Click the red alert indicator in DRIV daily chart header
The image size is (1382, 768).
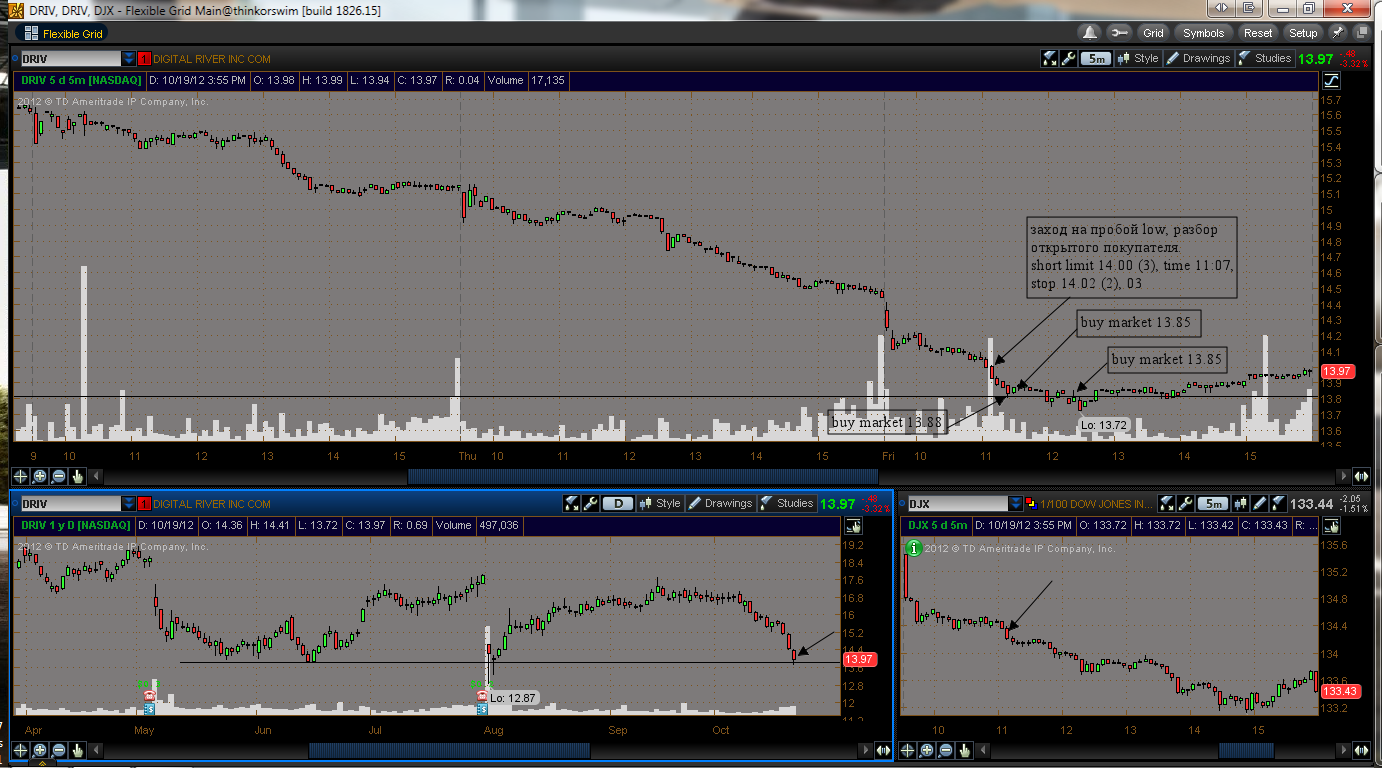[144, 503]
